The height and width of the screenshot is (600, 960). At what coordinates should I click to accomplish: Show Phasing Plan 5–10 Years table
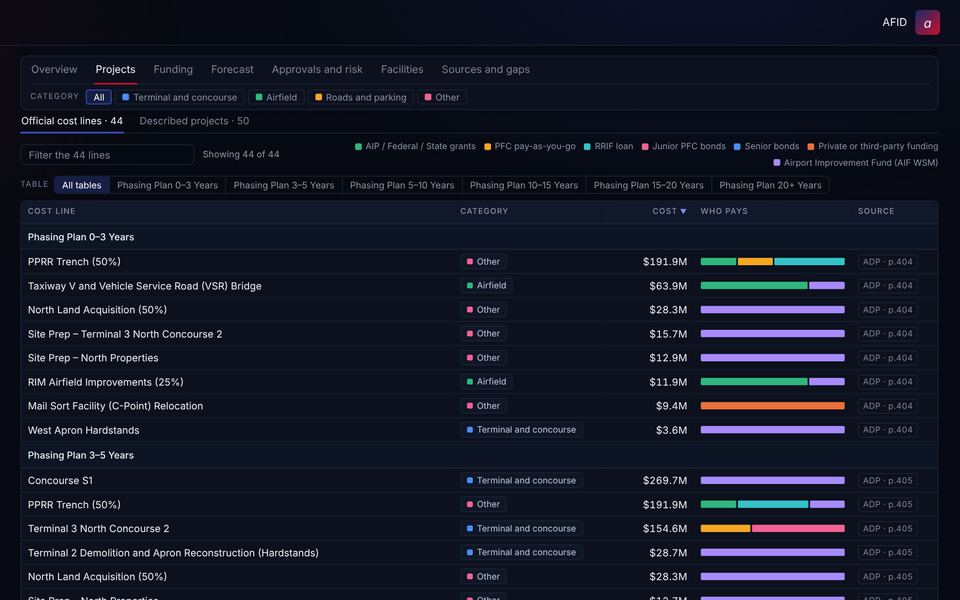(x=402, y=185)
